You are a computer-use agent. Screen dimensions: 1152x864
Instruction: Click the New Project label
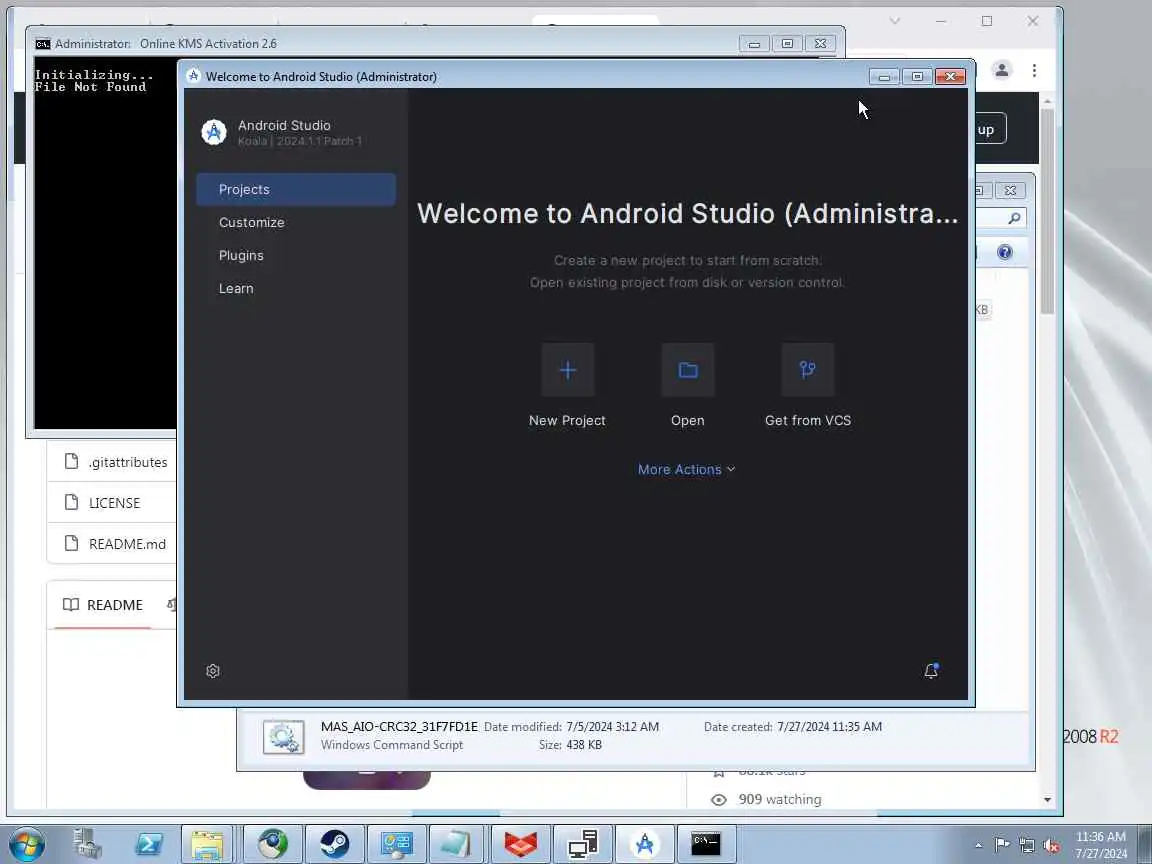click(x=567, y=420)
